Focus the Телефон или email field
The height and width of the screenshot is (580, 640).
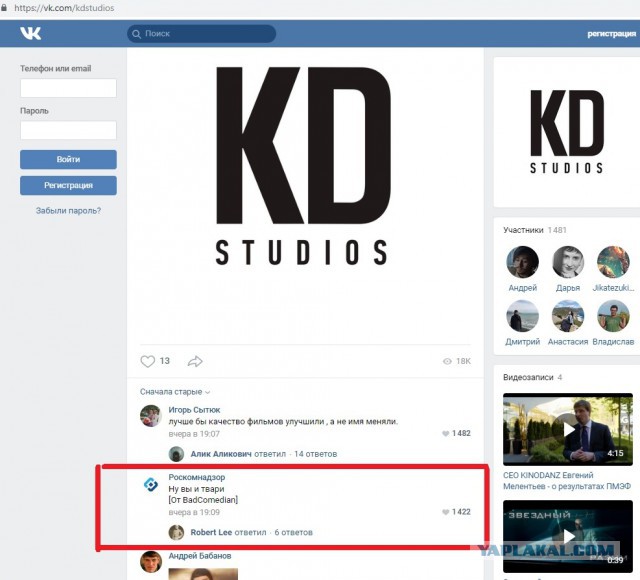[68, 88]
